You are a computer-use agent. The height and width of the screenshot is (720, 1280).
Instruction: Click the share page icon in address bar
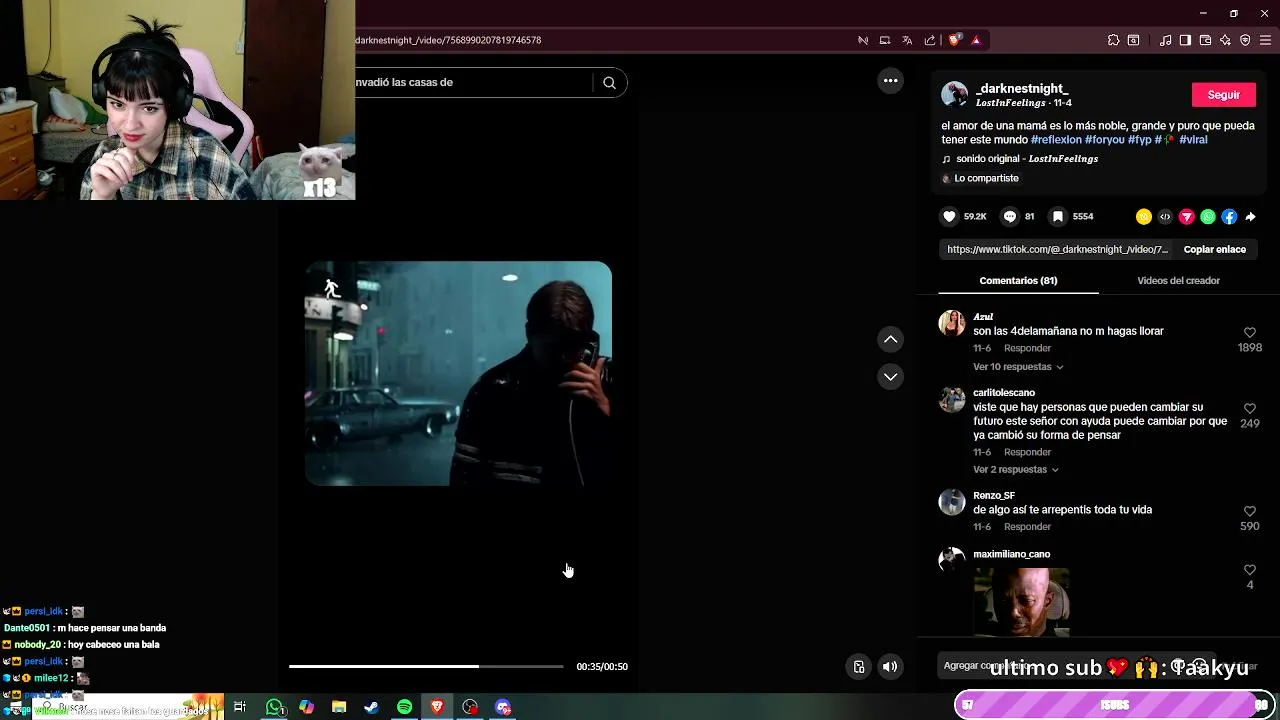(x=930, y=41)
